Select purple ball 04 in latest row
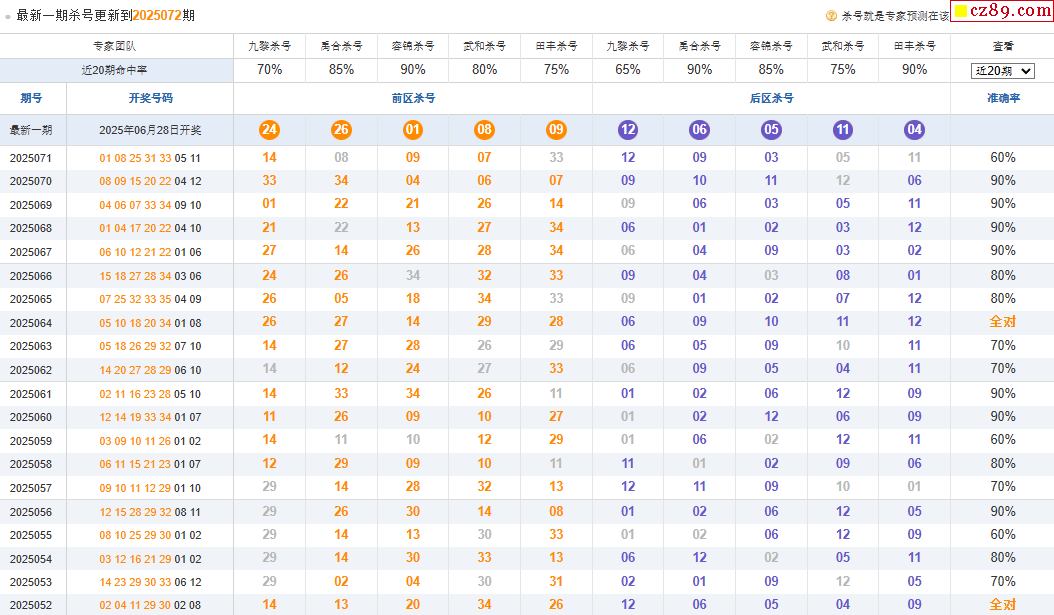 [914, 130]
